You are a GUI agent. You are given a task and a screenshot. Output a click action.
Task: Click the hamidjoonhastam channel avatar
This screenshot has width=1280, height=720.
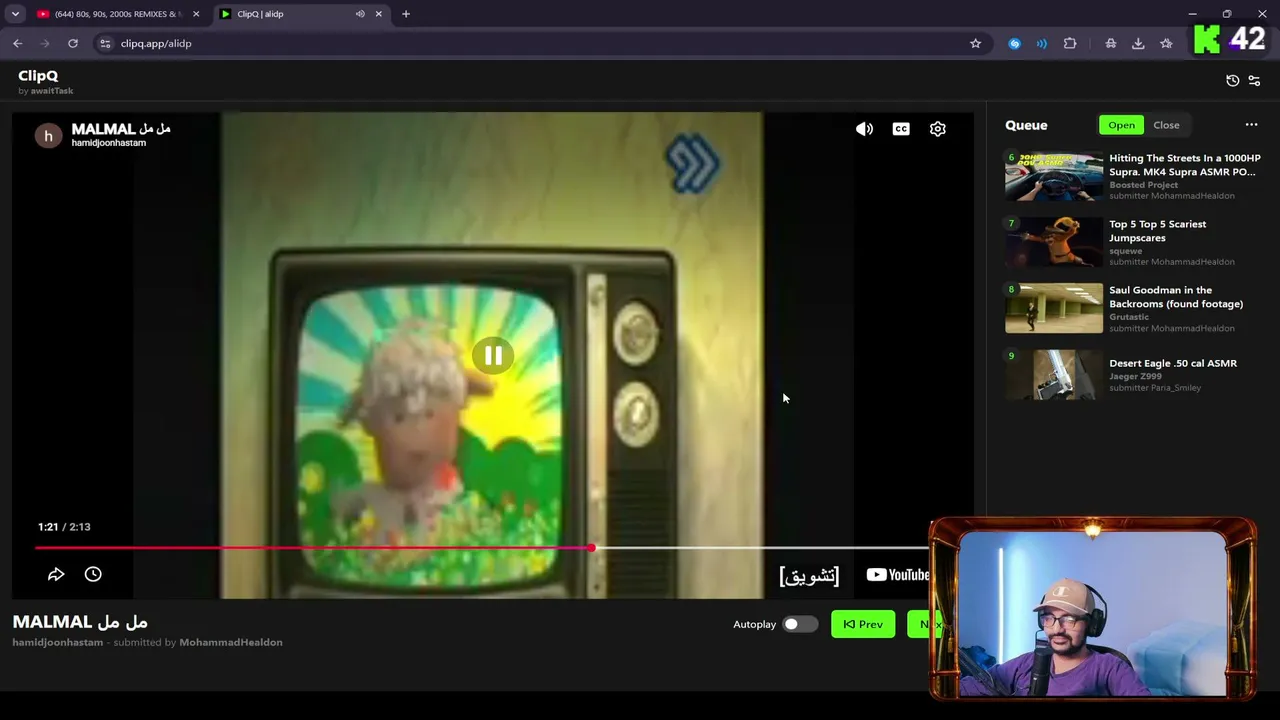pos(48,136)
